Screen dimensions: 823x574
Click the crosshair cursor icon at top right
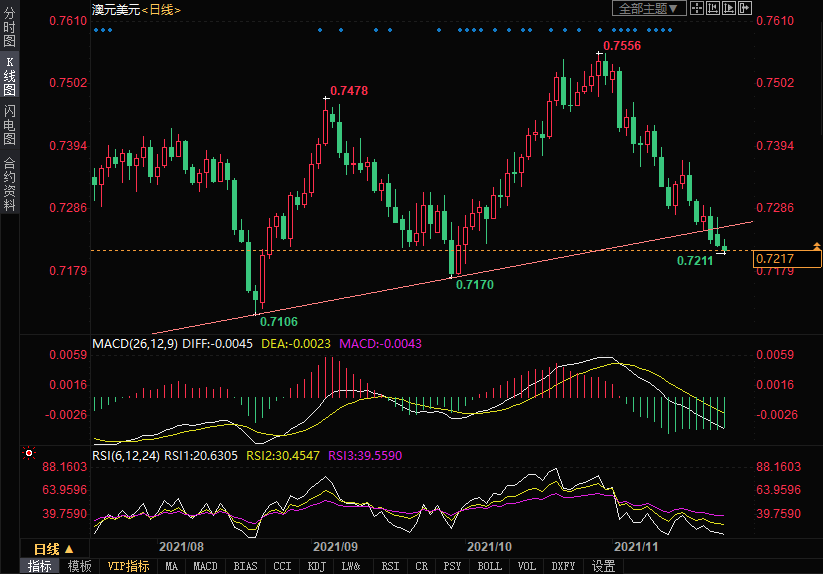(696, 8)
